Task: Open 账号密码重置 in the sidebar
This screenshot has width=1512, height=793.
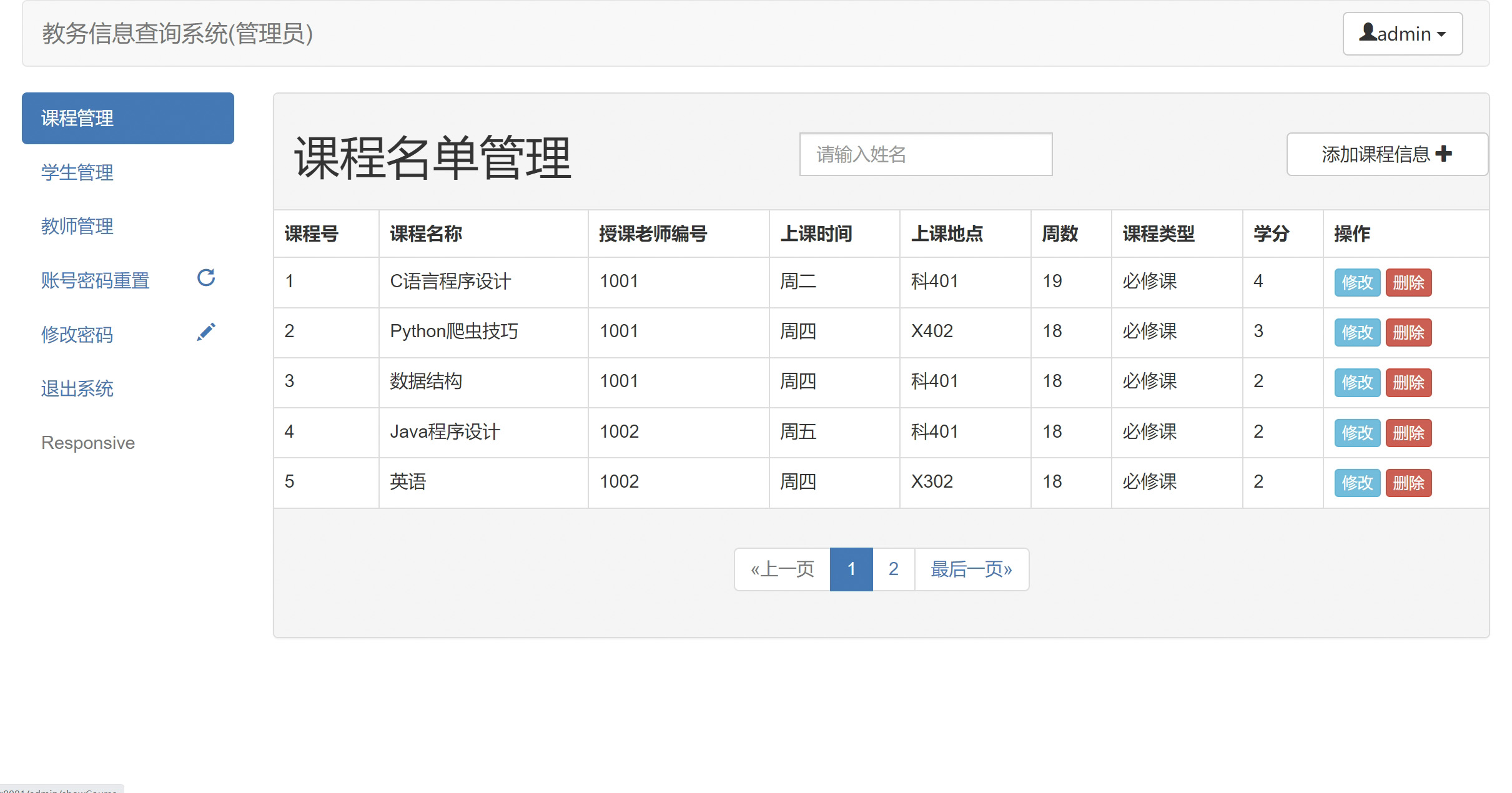Action: (128, 280)
